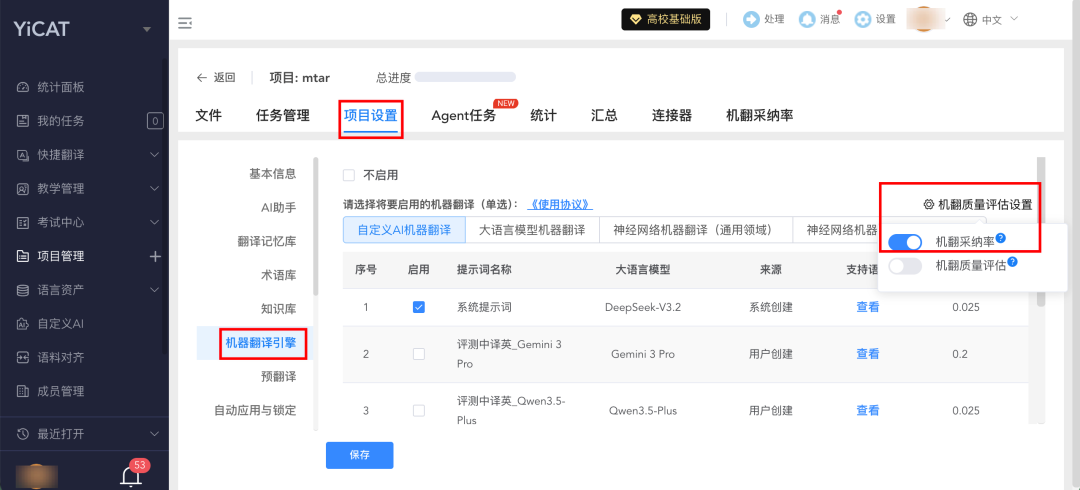Select 大语言模型机器翻译 engine tab
The image size is (1080, 490).
click(x=532, y=230)
